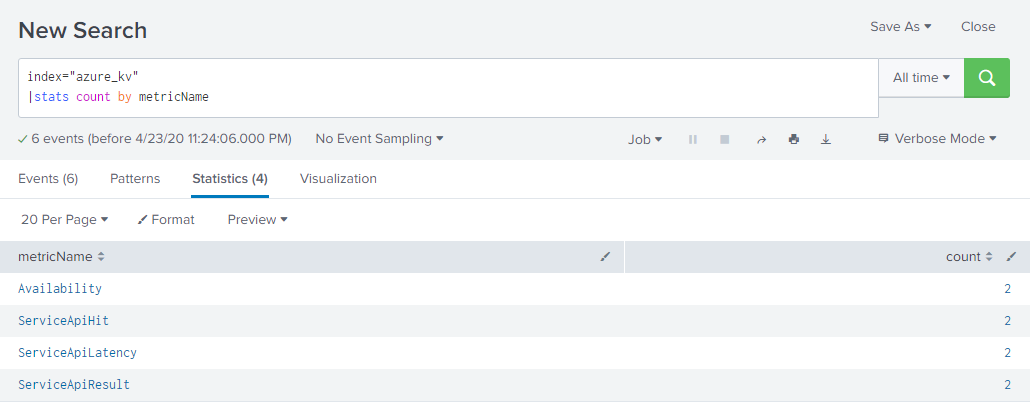Viewport: 1030px width, 402px height.
Task: Click the count column pencil icon
Action: 1011,257
